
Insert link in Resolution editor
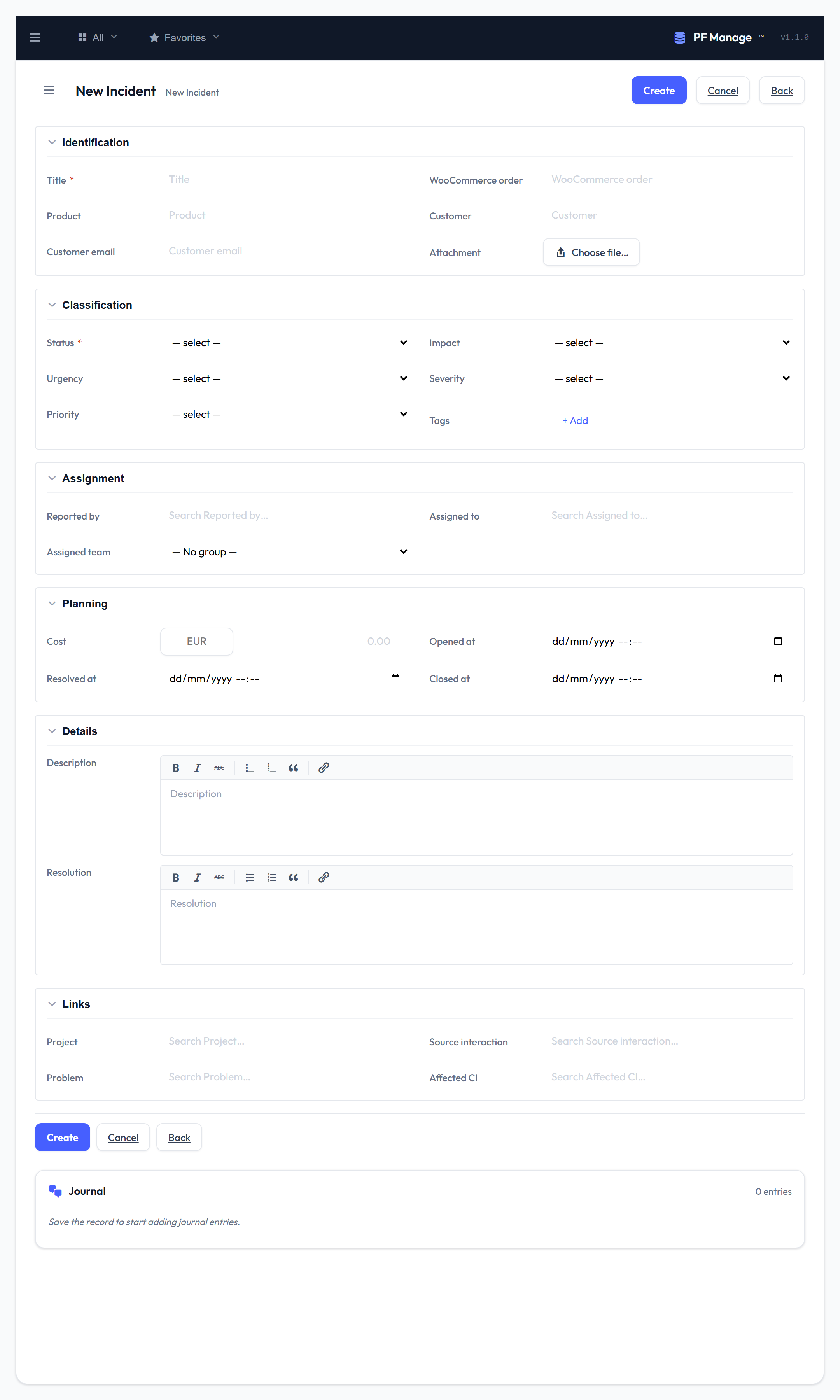coord(324,878)
